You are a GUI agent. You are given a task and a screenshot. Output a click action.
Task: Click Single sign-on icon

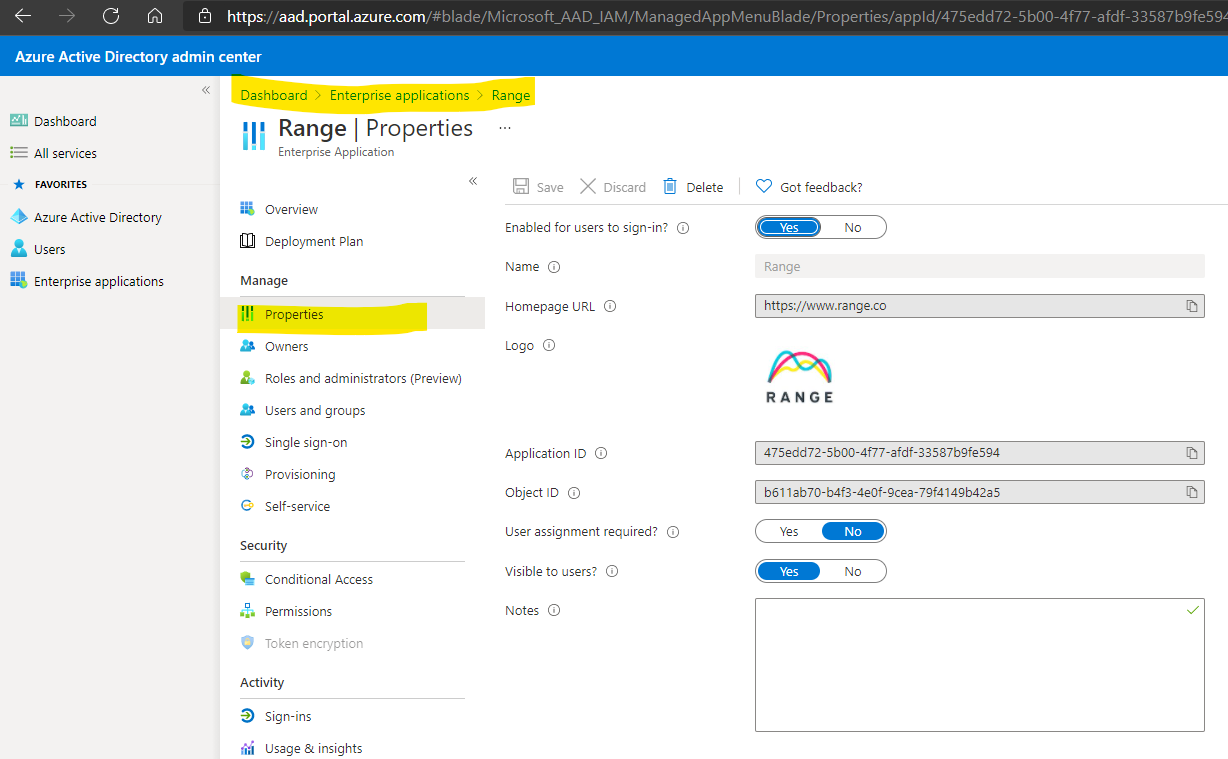(248, 442)
